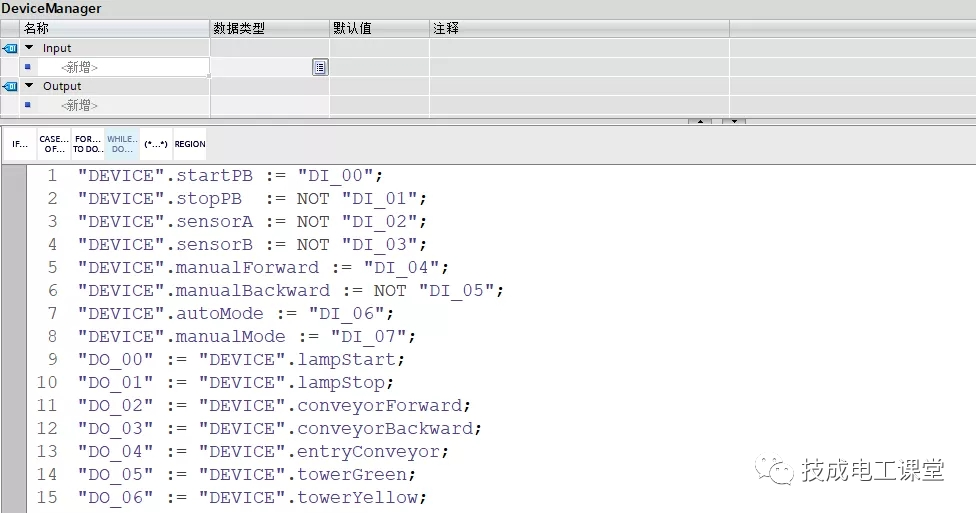This screenshot has height=513, width=976.
Task: Insert an IF statement template
Action: click(20, 144)
